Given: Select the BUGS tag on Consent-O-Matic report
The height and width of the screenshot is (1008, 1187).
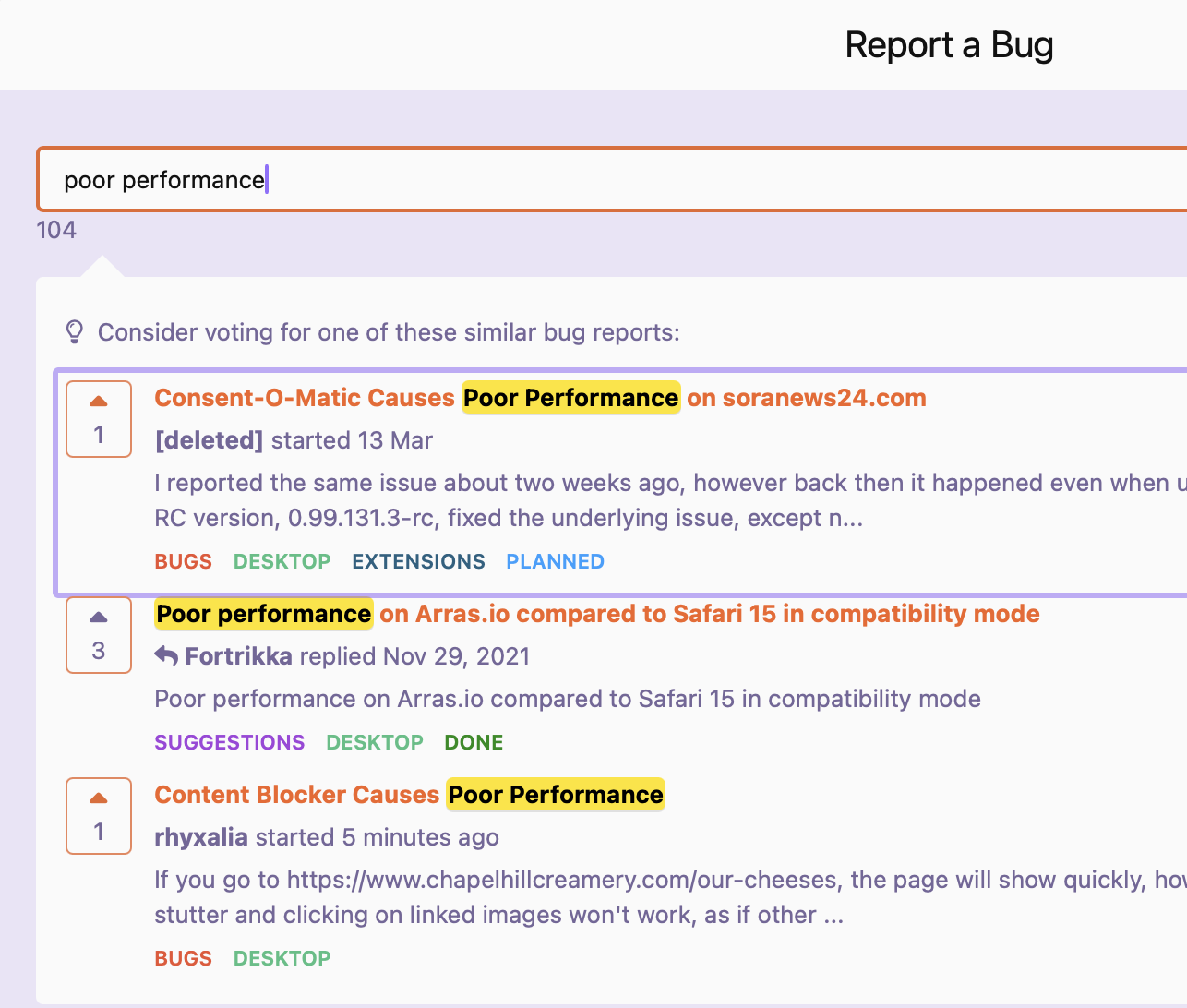Looking at the screenshot, I should tap(184, 561).
